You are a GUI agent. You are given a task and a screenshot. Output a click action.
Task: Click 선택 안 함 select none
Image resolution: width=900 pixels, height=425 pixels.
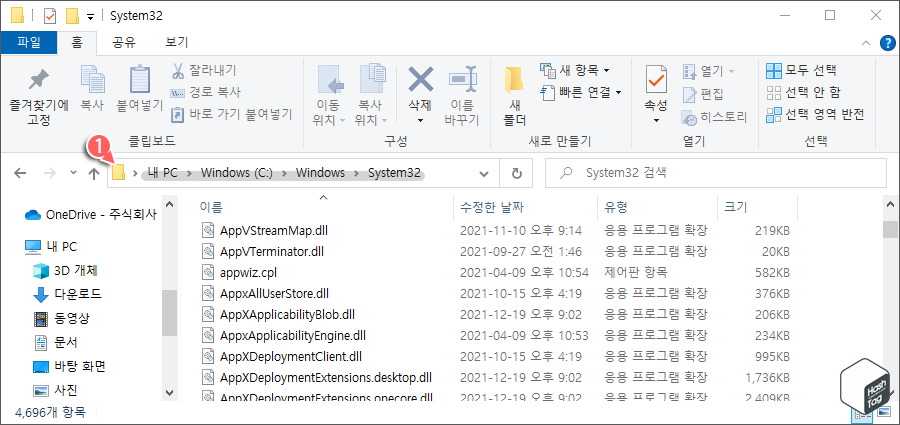pyautogui.click(x=804, y=92)
